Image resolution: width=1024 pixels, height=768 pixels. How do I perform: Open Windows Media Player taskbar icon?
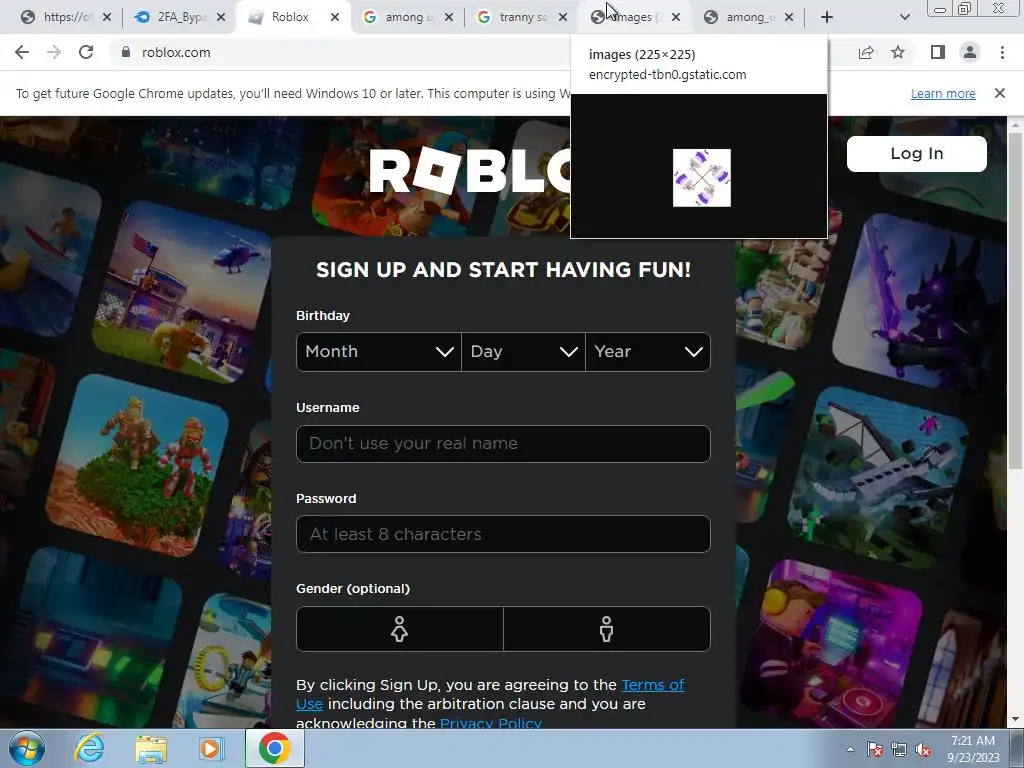click(x=211, y=748)
